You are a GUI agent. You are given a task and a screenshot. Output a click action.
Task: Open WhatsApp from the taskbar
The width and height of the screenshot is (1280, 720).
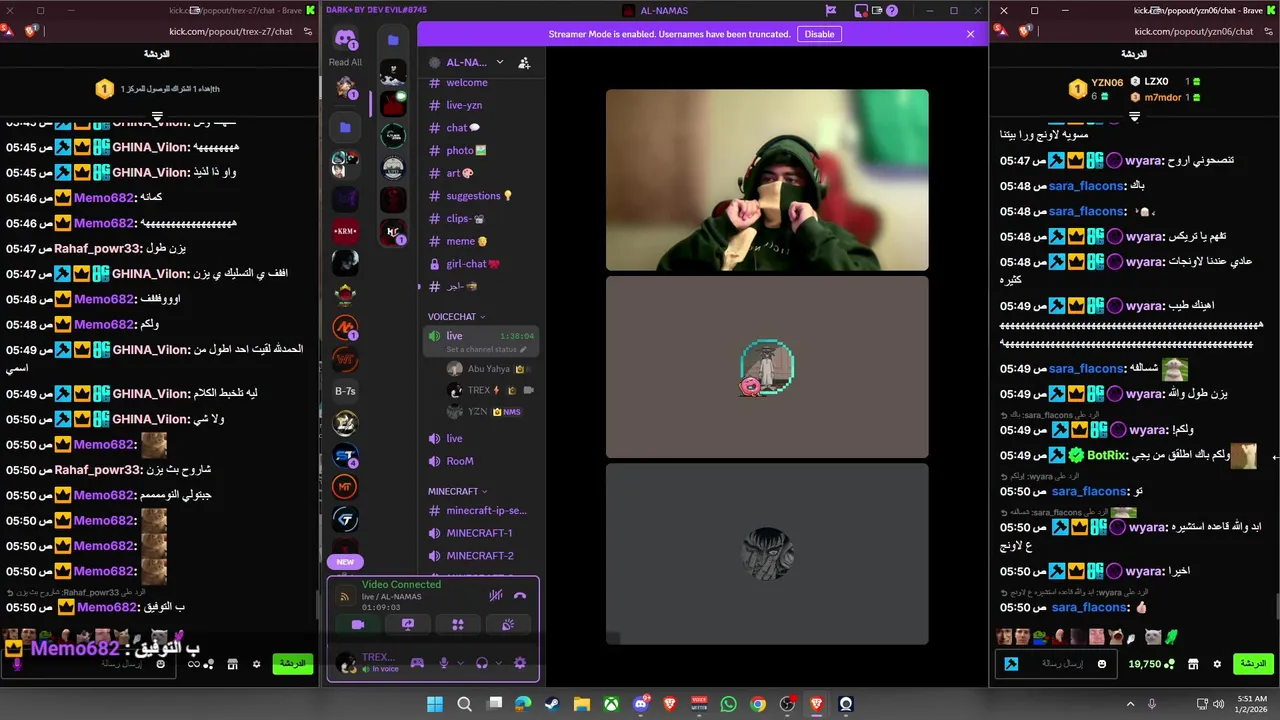(728, 704)
